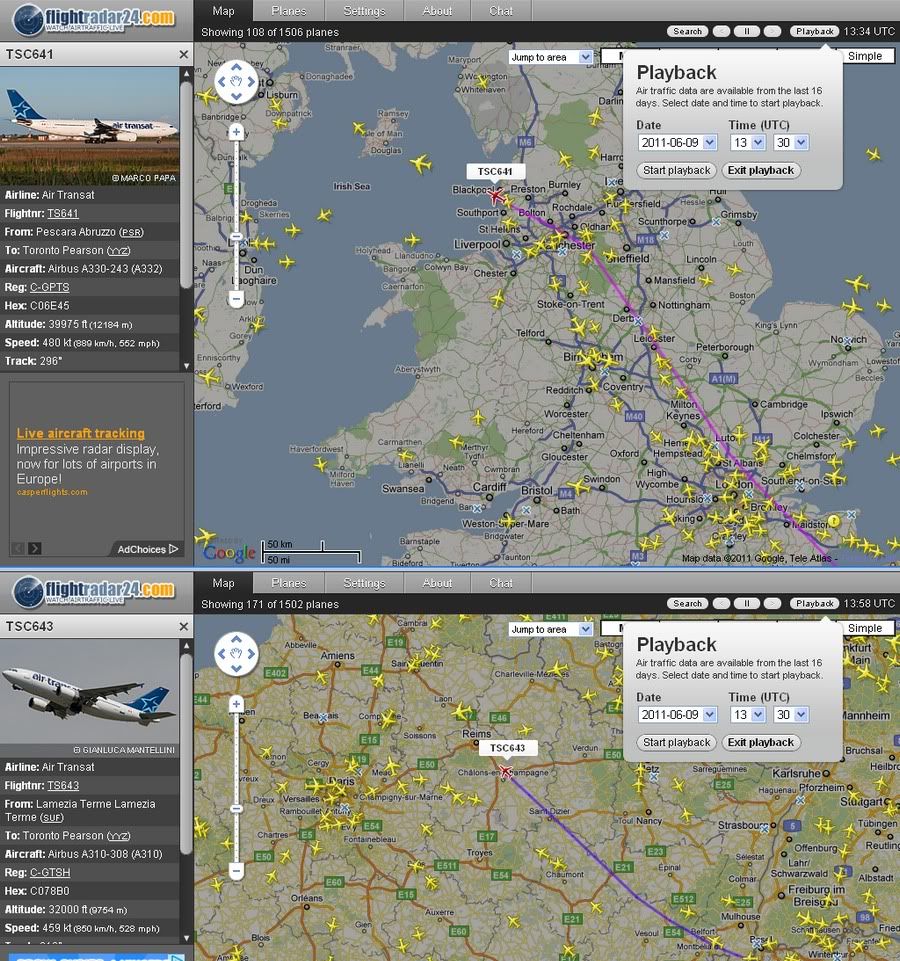The height and width of the screenshot is (961, 900).
Task: Open Jump to area dropdown on the France map
Action: point(551,629)
